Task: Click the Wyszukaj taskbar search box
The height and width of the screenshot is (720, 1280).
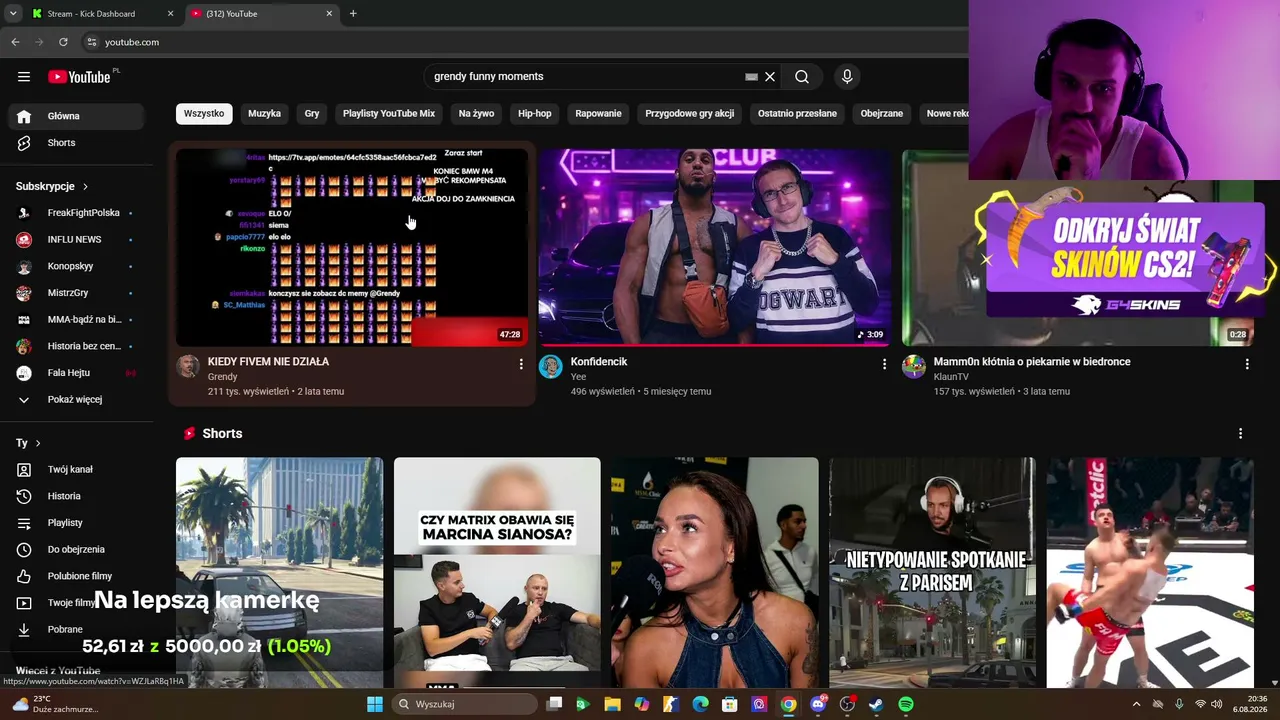Action: coord(463,705)
